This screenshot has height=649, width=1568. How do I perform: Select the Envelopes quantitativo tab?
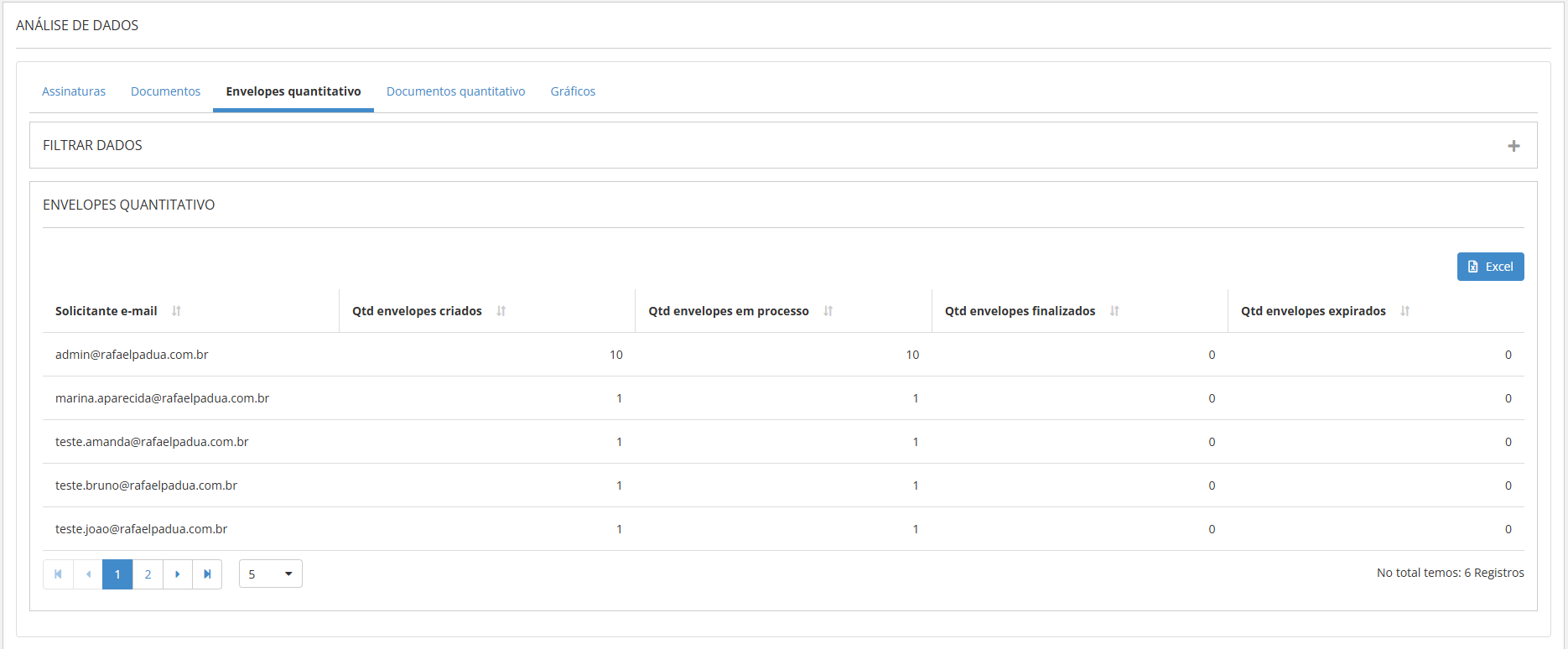click(x=293, y=91)
